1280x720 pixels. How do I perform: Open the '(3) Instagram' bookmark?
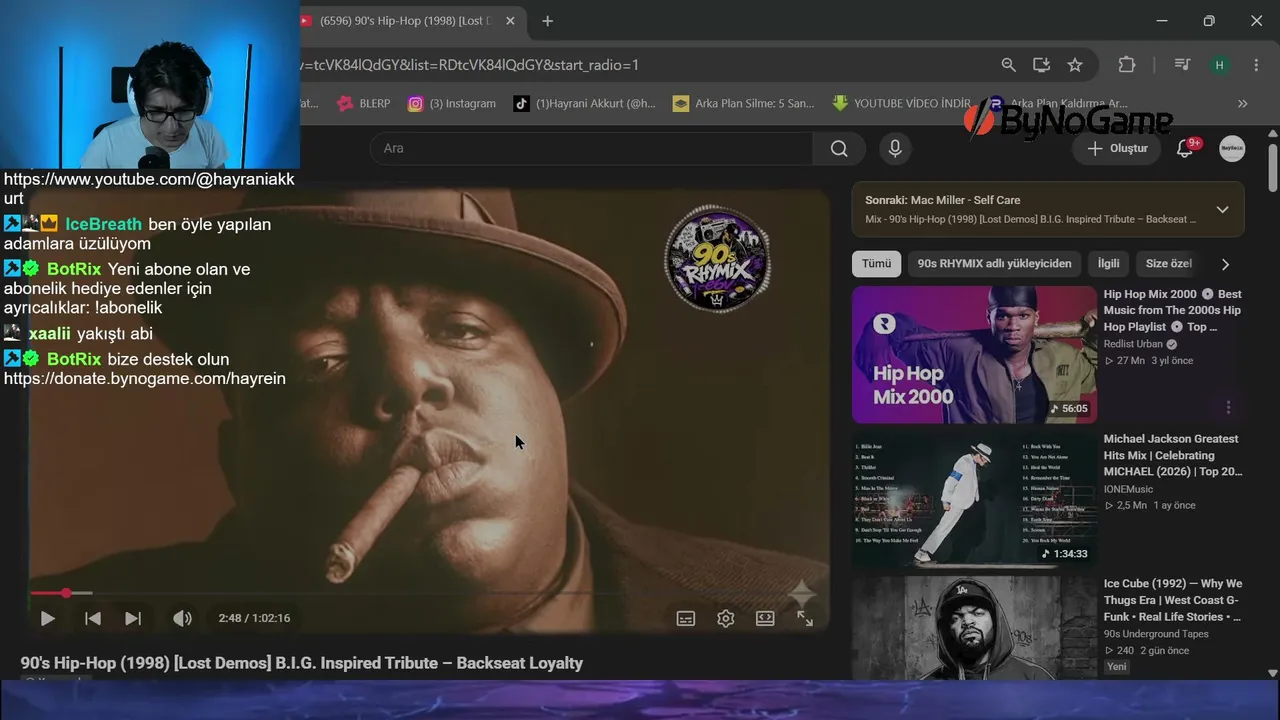click(452, 103)
